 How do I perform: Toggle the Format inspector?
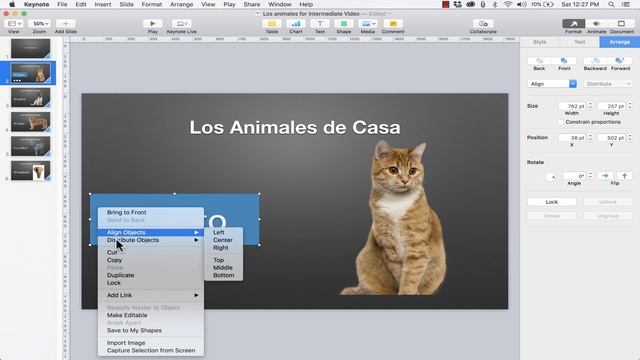coord(573,24)
